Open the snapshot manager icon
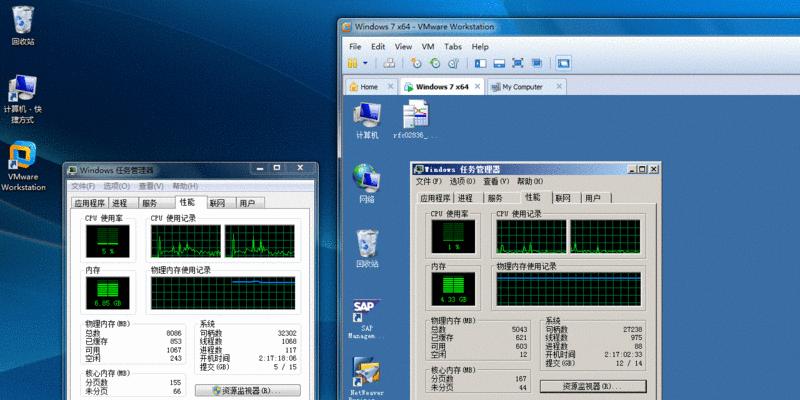This screenshot has height=400, width=800. pyautogui.click(x=453, y=63)
